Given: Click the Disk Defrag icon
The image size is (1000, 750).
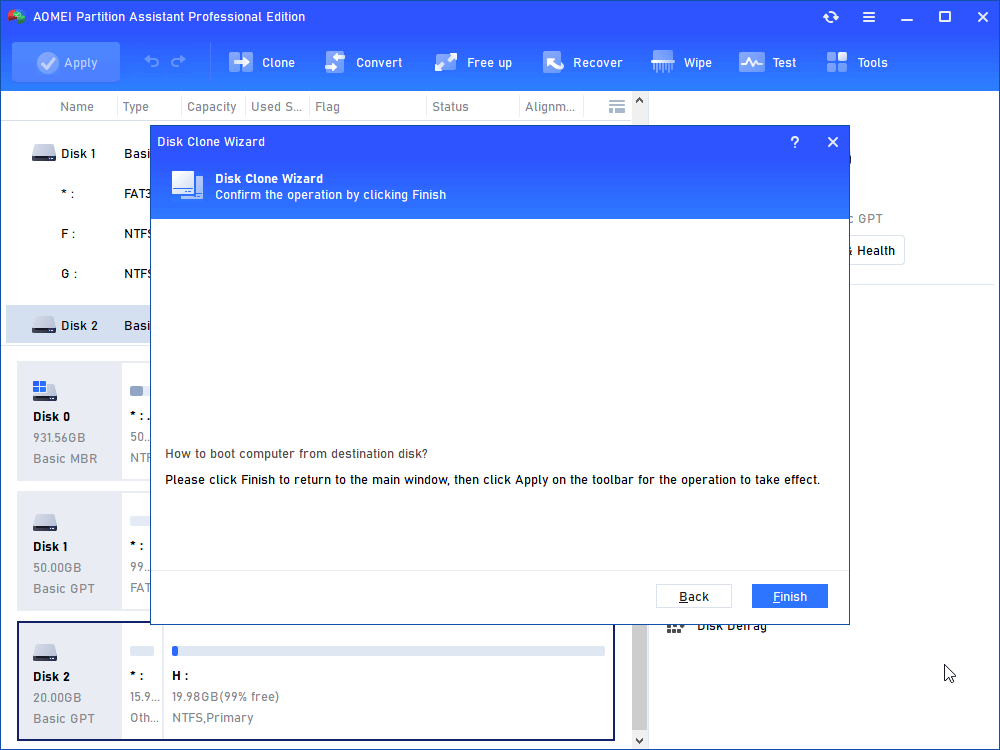Looking at the screenshot, I should pos(675,628).
